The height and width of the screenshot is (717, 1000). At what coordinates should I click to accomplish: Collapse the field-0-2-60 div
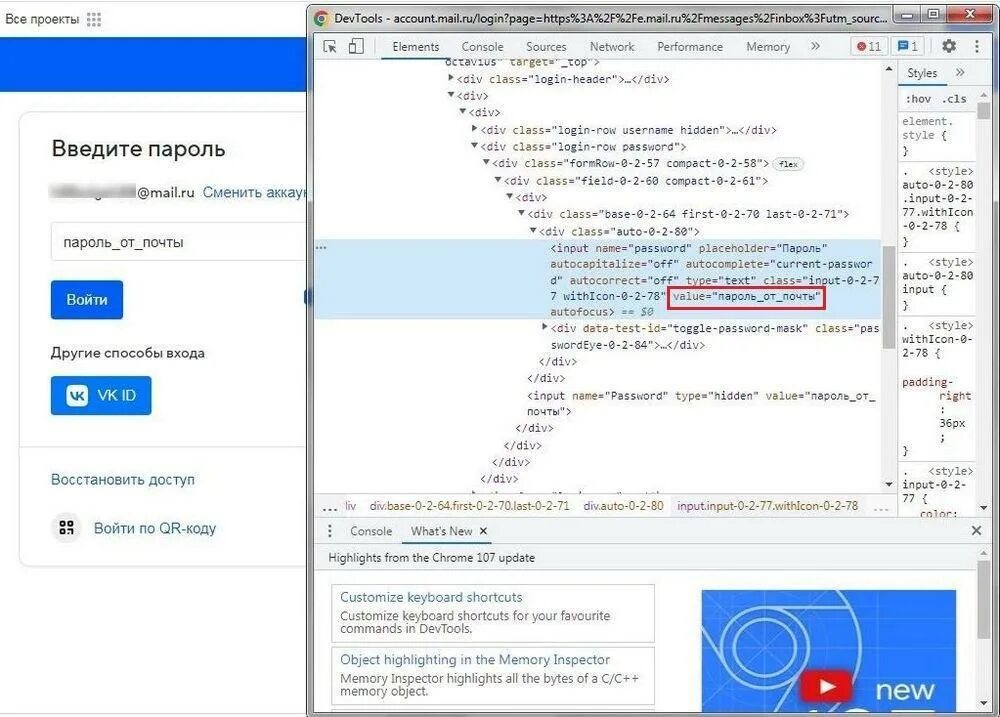pos(498,180)
